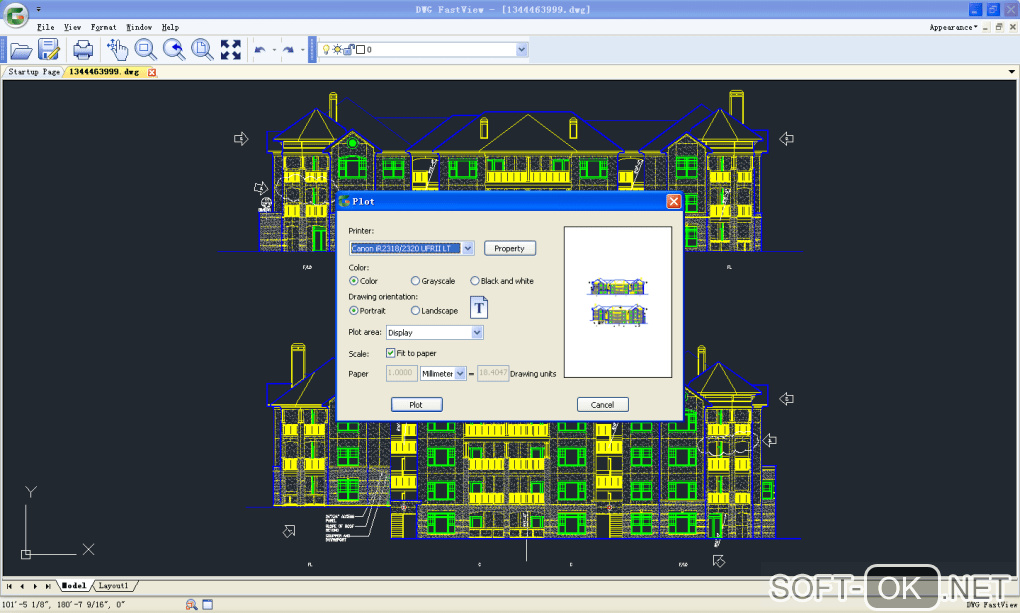Click the Redo arrow icon
1020x613 pixels.
click(x=288, y=49)
